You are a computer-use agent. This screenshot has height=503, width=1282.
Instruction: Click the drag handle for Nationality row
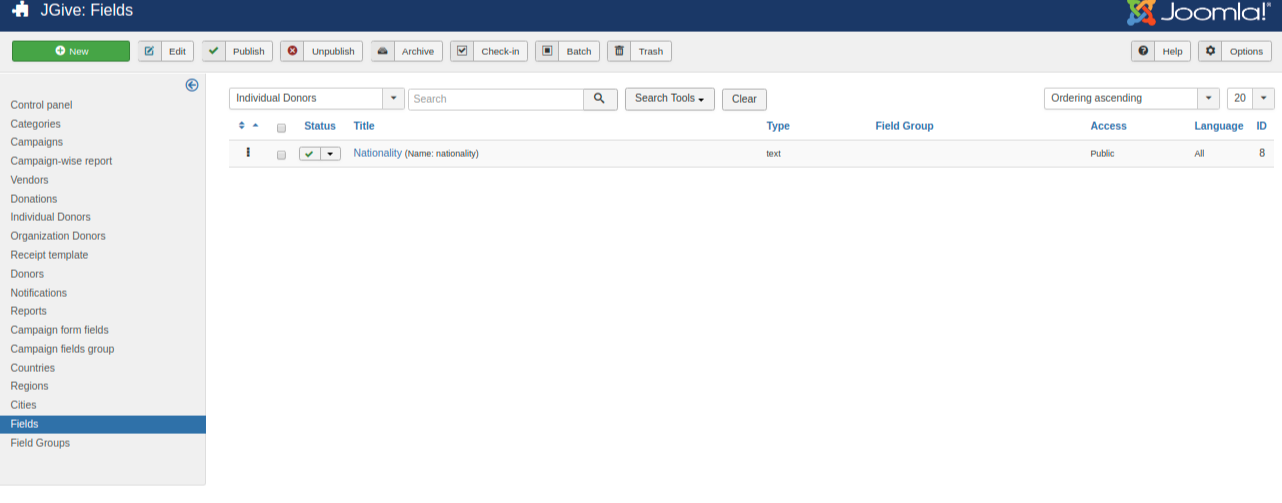click(248, 153)
